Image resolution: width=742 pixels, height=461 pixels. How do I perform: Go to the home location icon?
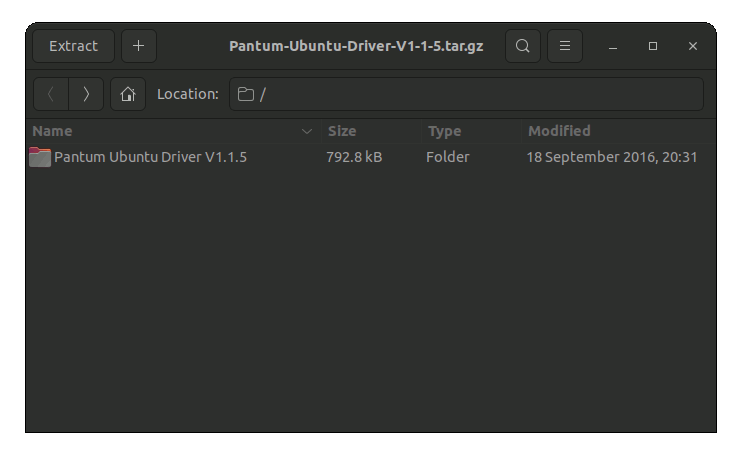point(128,94)
